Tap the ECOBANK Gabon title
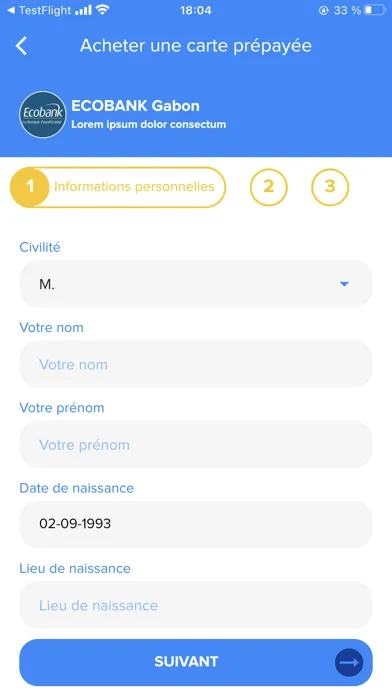The height and width of the screenshot is (696, 392). 135,106
